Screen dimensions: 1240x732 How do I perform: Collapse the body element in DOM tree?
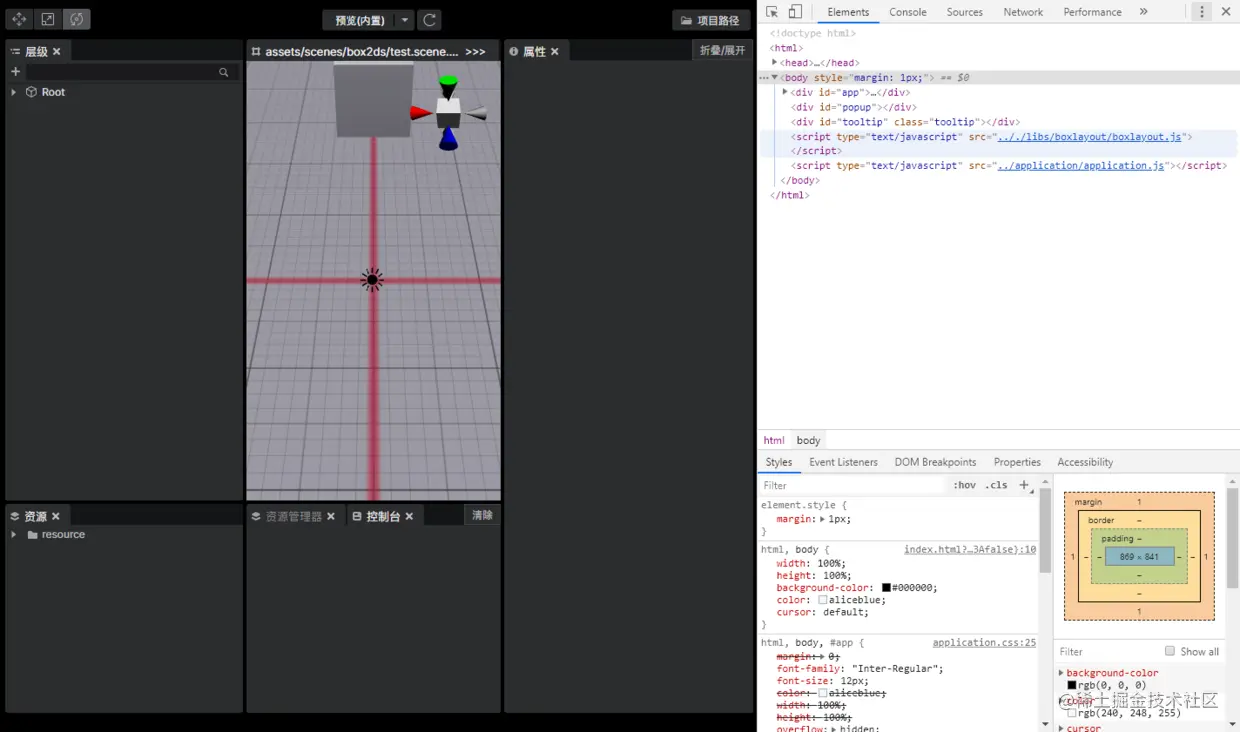click(x=775, y=77)
